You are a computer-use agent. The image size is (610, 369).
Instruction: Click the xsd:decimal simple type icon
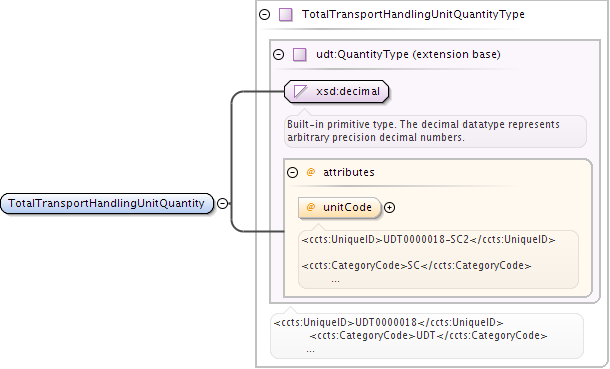(x=301, y=92)
